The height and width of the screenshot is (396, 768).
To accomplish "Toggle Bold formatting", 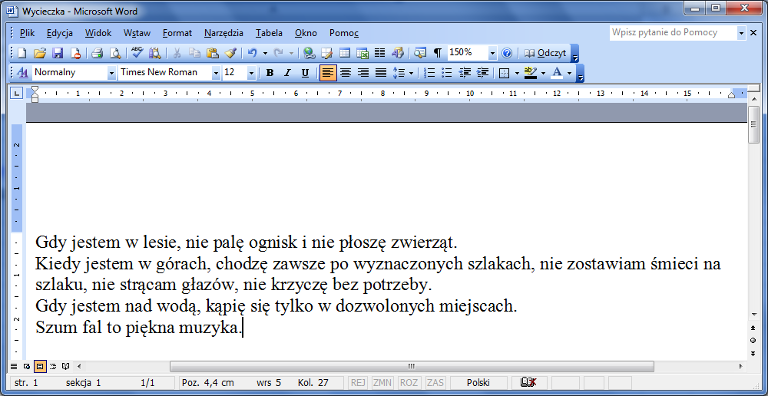I will 269,73.
